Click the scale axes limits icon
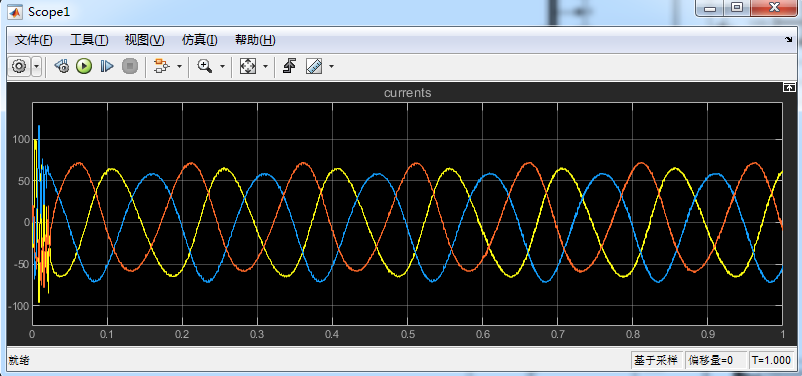The width and height of the screenshot is (802, 376). pyautogui.click(x=248, y=66)
